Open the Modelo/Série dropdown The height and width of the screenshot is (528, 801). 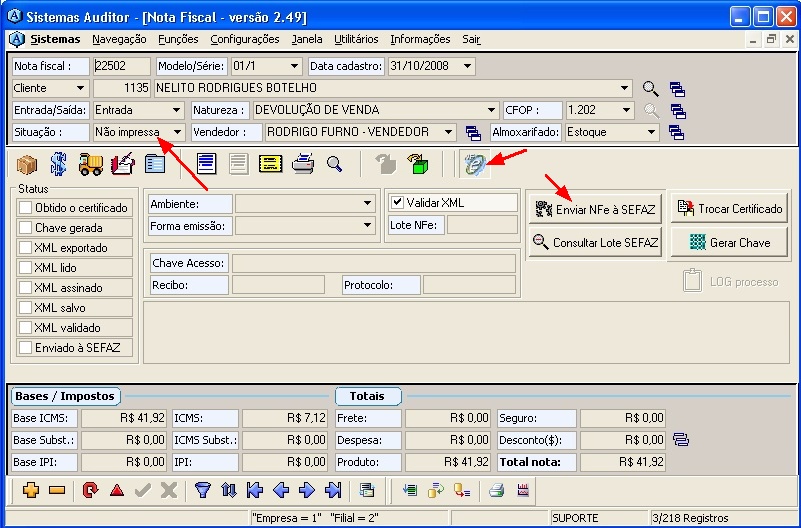[294, 66]
